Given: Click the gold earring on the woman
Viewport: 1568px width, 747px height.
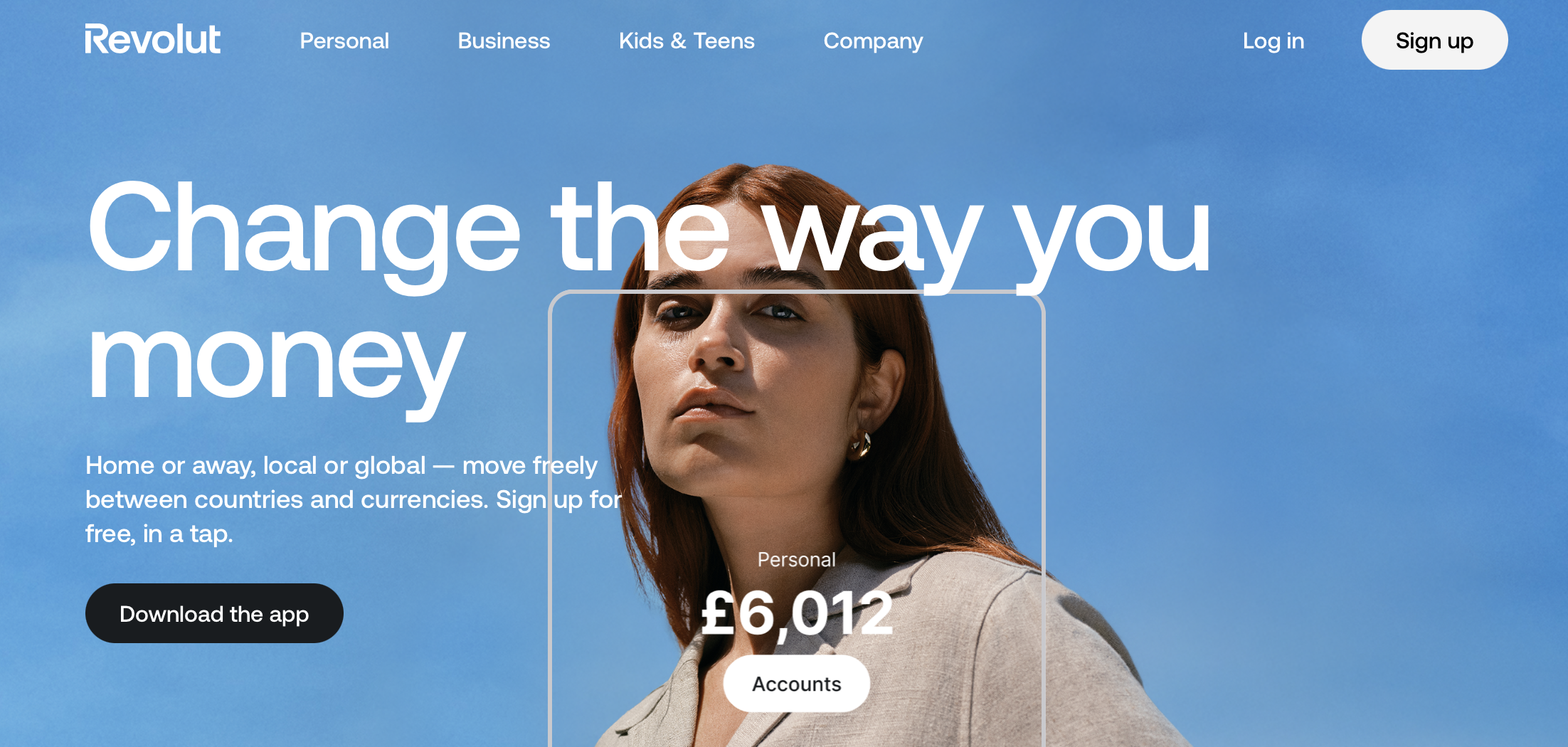Looking at the screenshot, I should click(861, 445).
